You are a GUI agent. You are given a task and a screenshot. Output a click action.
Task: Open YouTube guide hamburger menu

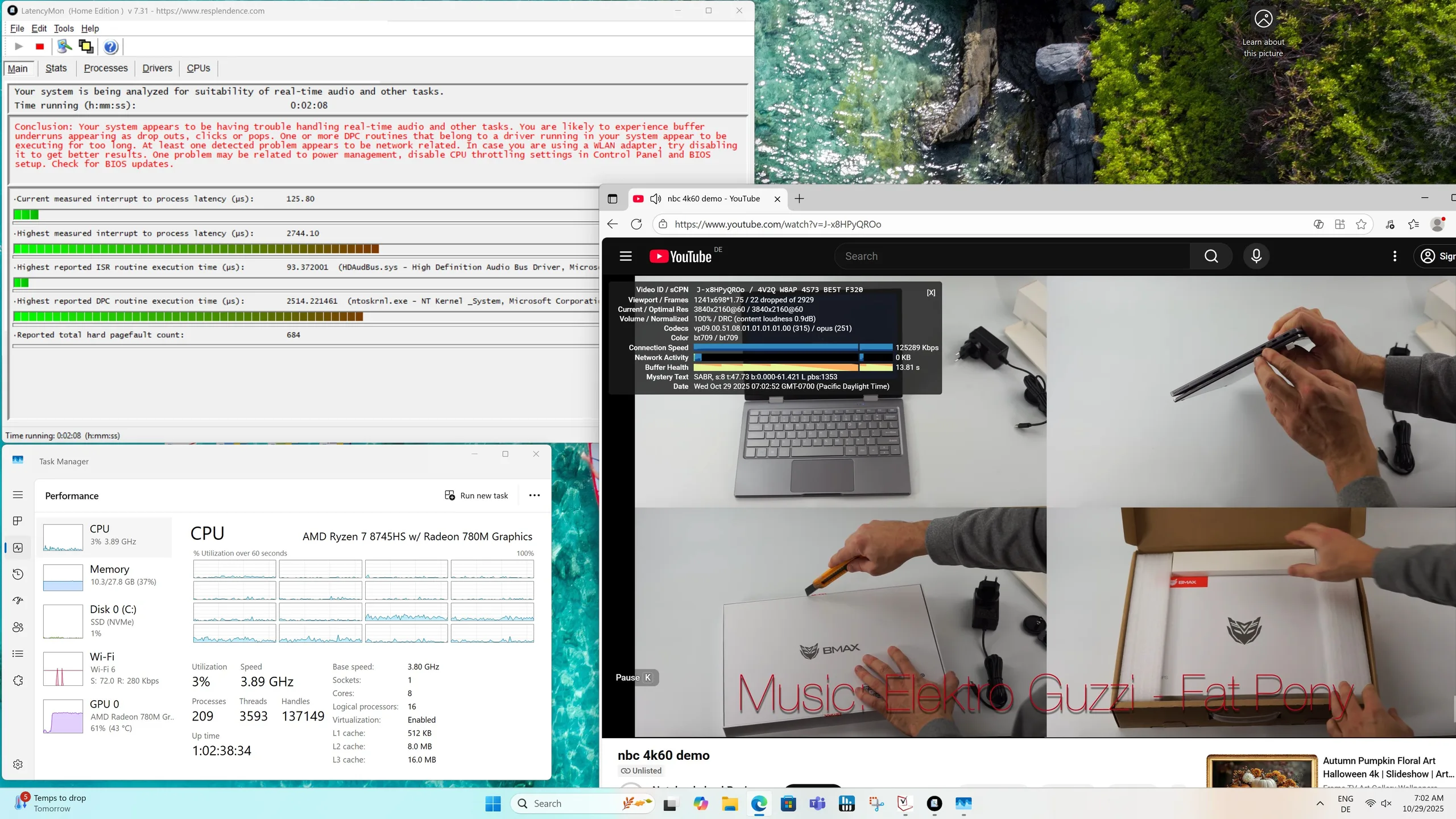pyautogui.click(x=626, y=257)
